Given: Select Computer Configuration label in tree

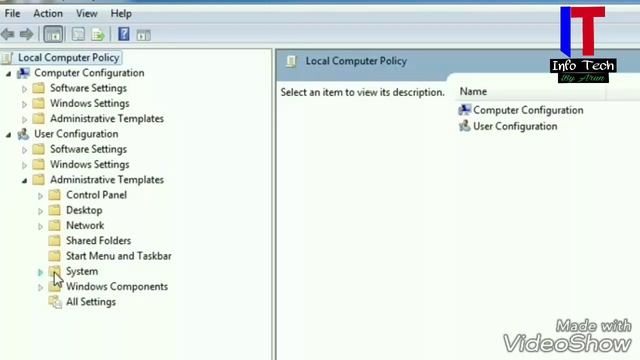Looking at the screenshot, I should tap(89, 73).
